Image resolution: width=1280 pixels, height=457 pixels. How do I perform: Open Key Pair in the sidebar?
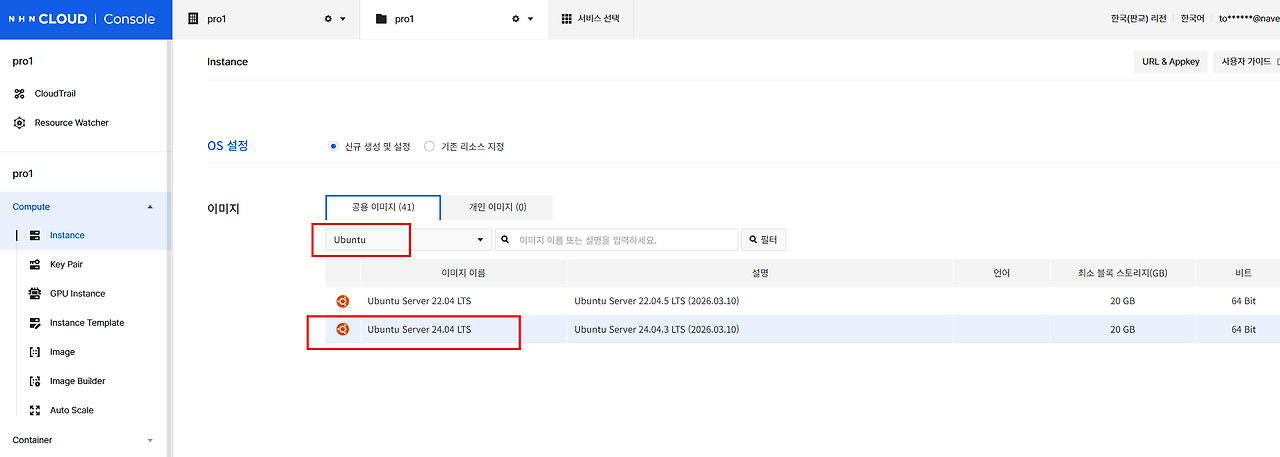pyautogui.click(x=66, y=265)
